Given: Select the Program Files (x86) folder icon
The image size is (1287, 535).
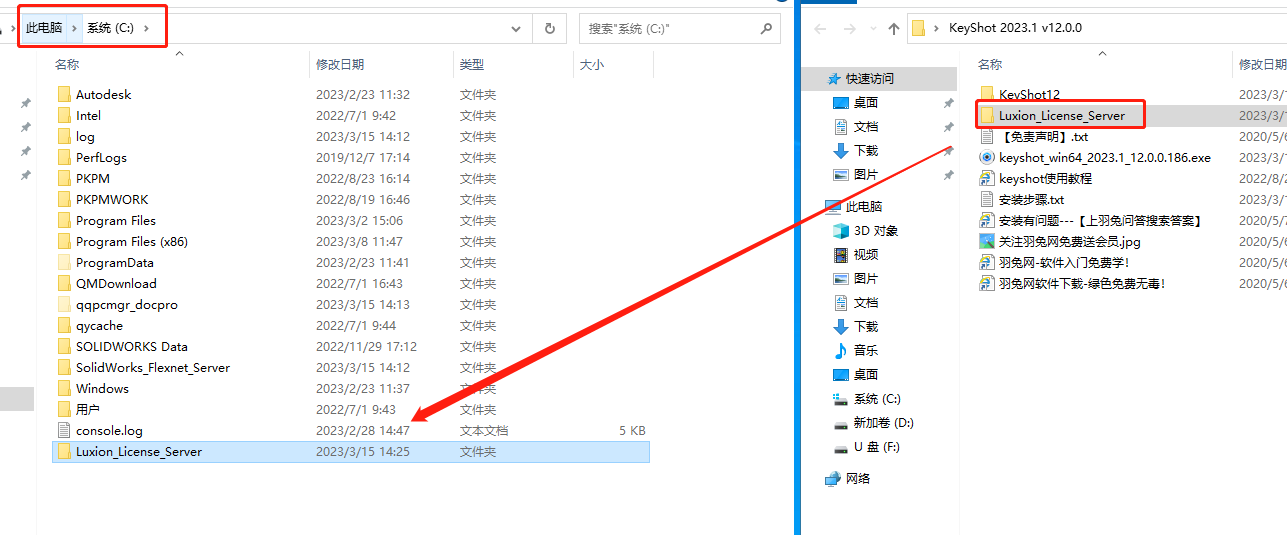Looking at the screenshot, I should tap(64, 241).
